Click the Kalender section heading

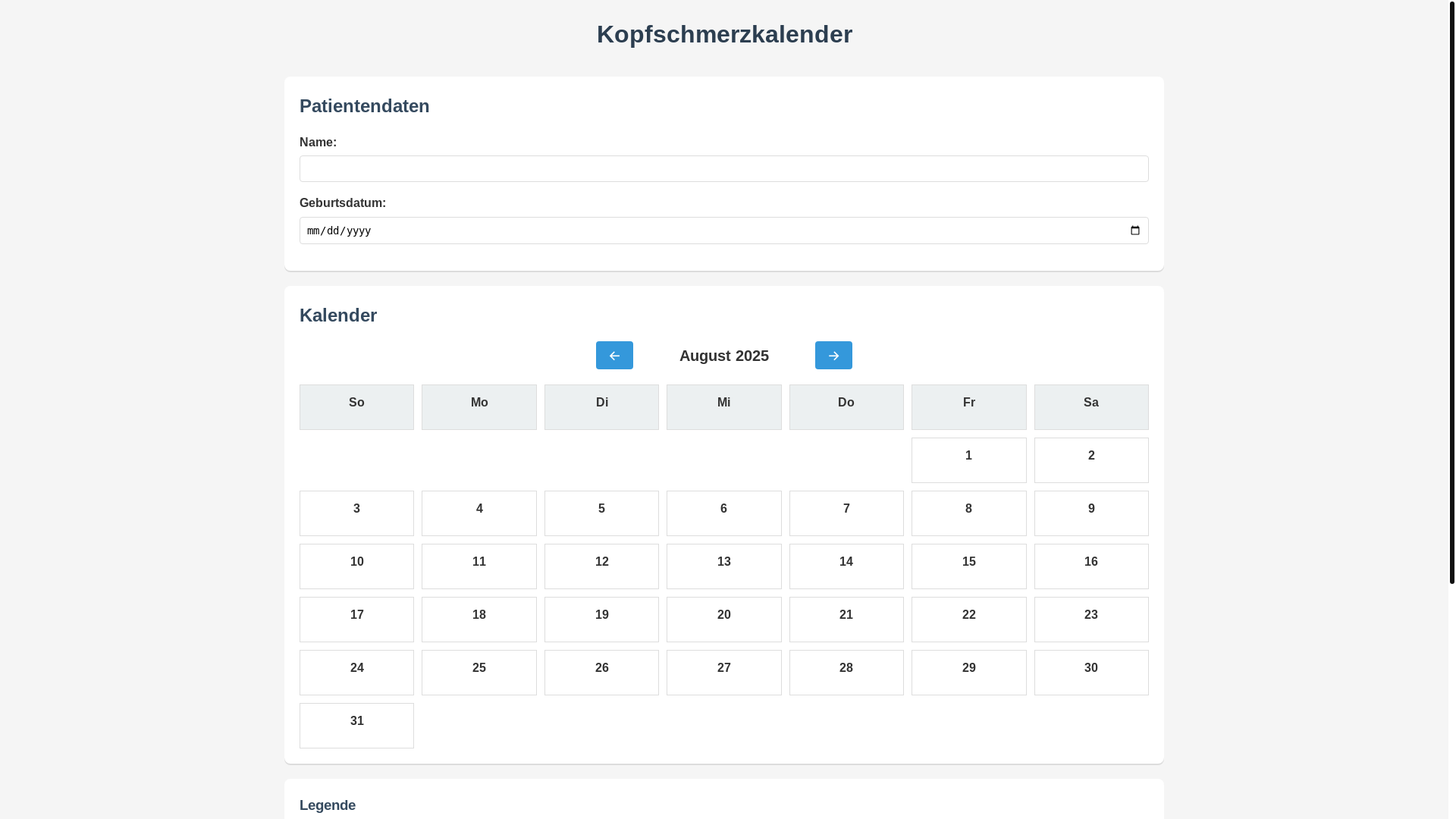pyautogui.click(x=338, y=315)
